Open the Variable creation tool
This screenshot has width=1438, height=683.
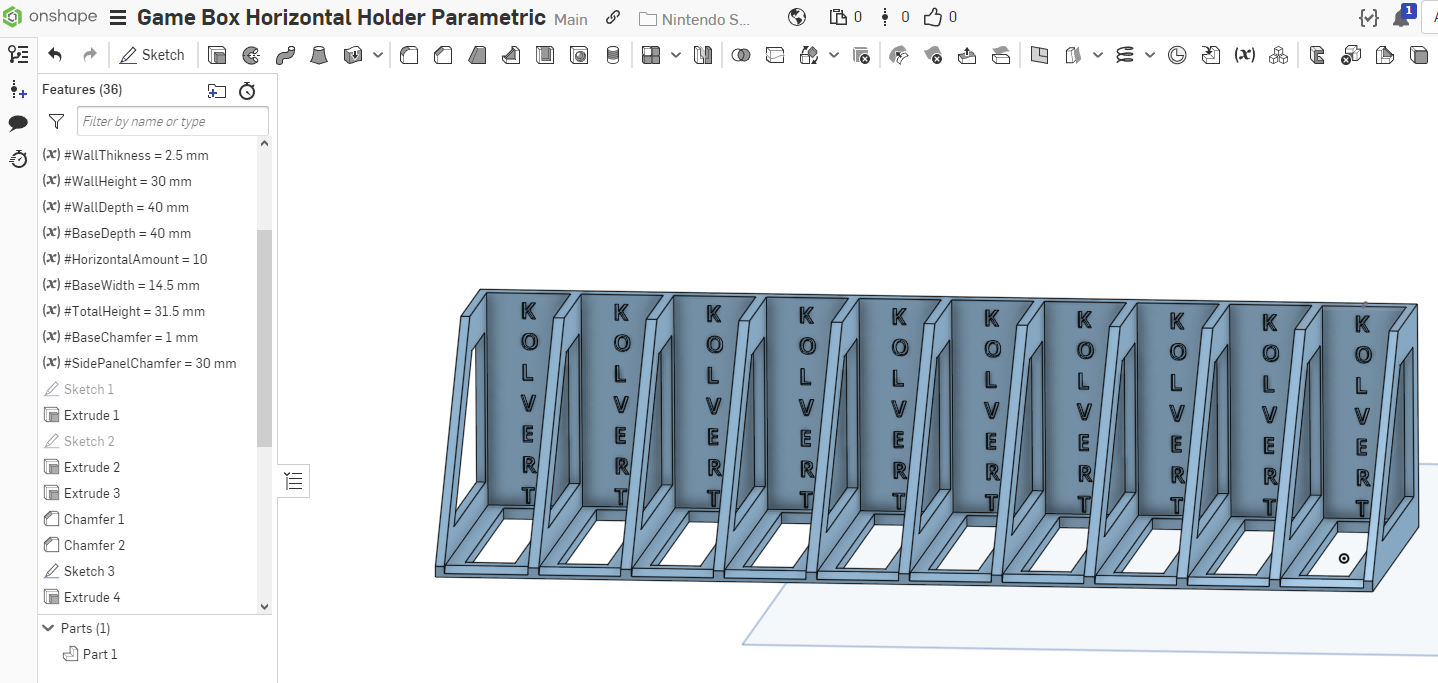[1244, 55]
